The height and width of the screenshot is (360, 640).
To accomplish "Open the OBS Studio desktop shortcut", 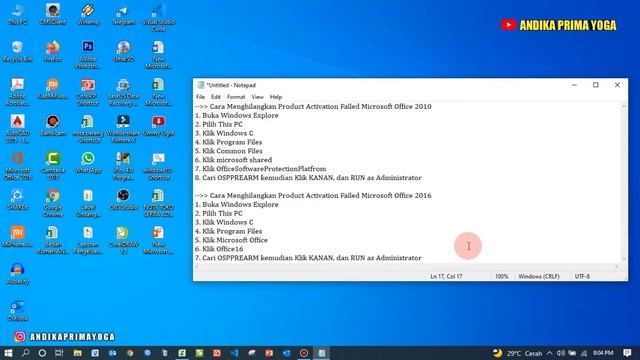I will click(123, 200).
